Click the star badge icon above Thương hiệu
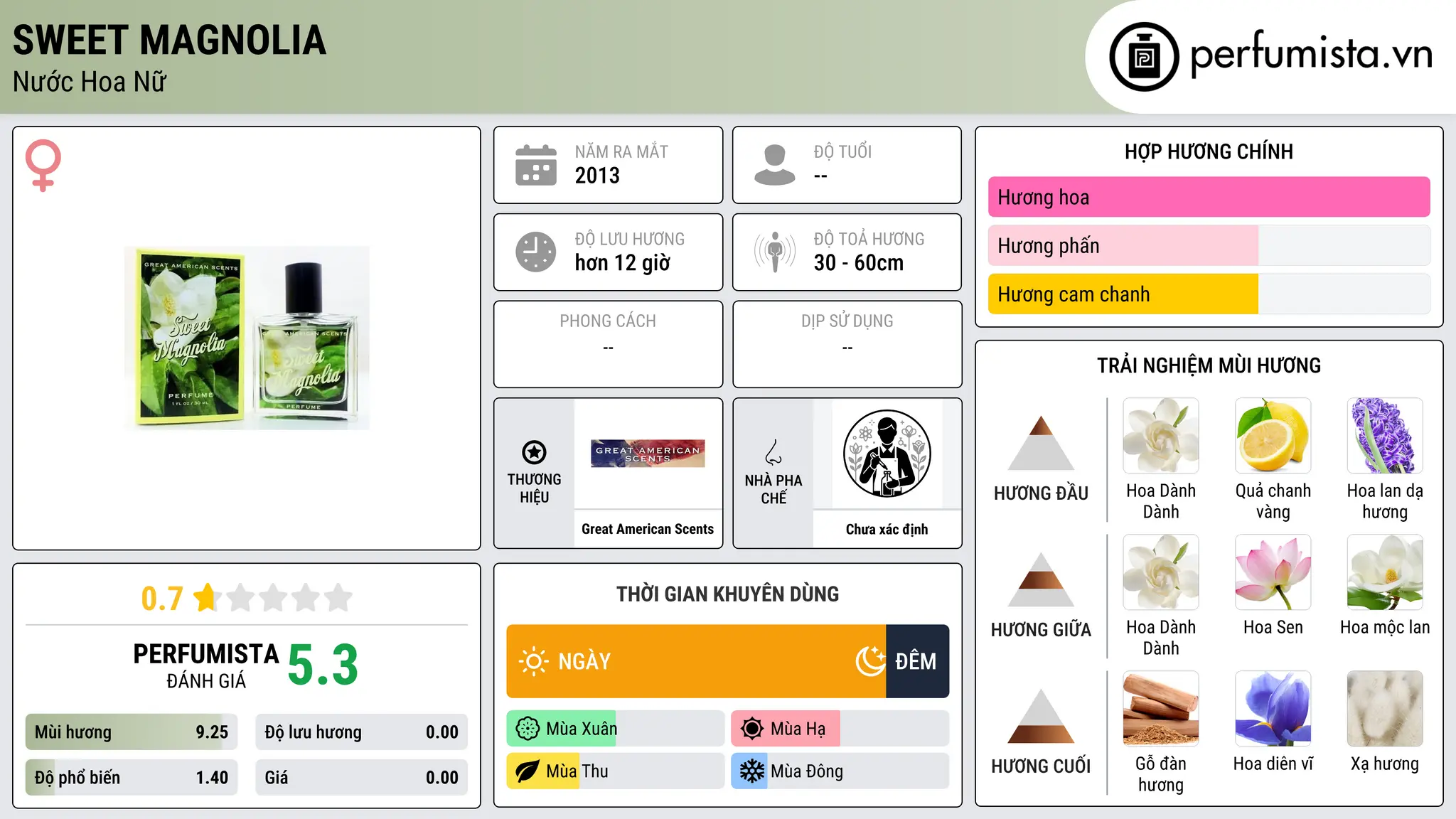Screen dimensions: 1456x819 (534, 452)
